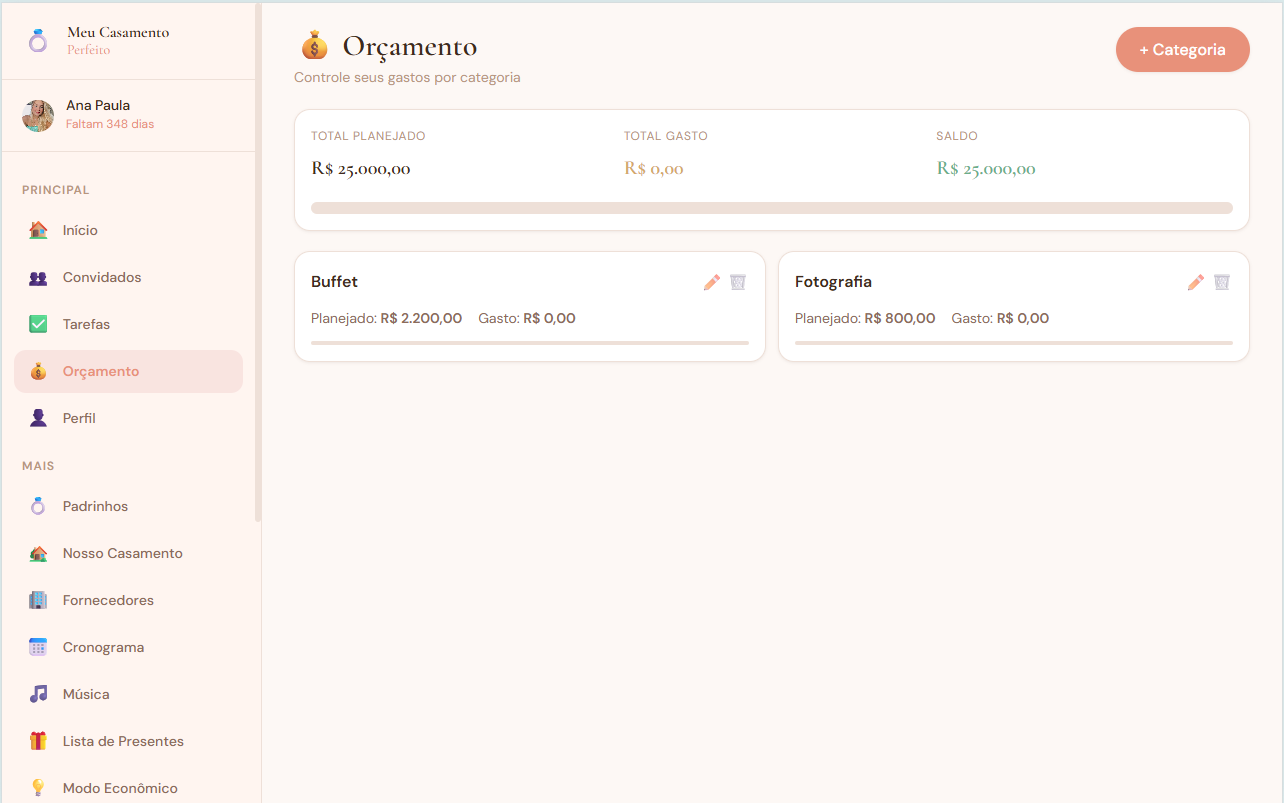Delete the Buffet category with the trash icon
Image resolution: width=1284 pixels, height=803 pixels.
tap(738, 282)
